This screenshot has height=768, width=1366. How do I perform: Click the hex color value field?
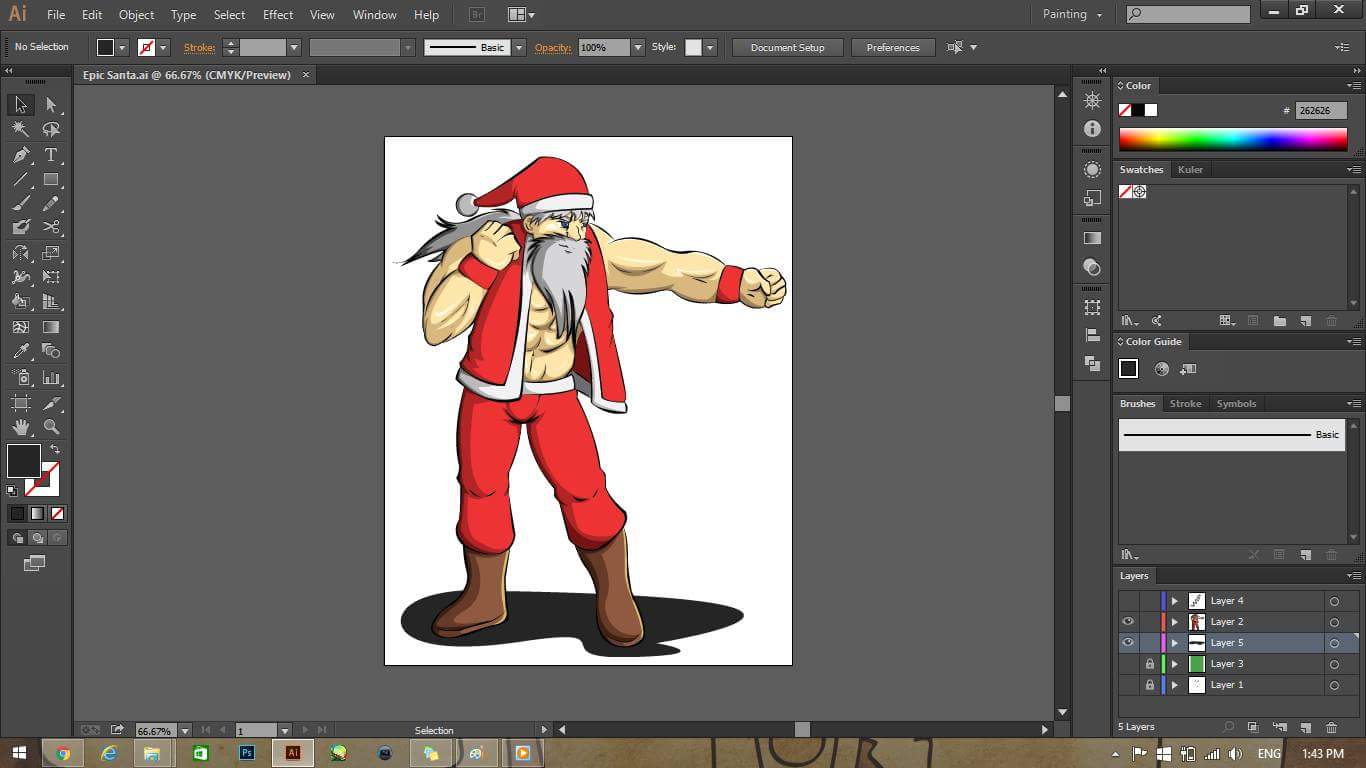click(1321, 111)
